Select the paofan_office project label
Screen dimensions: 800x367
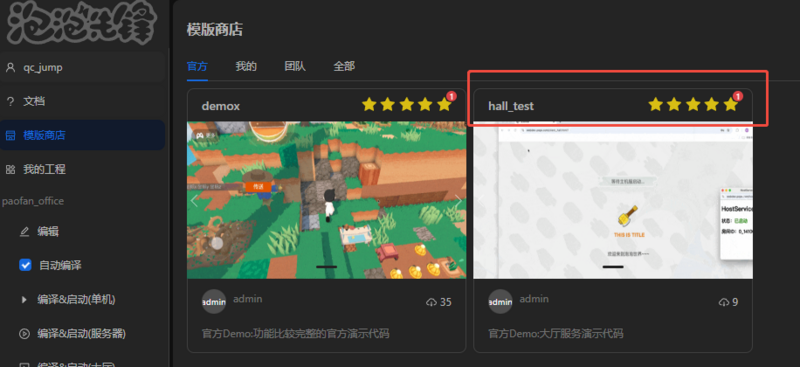point(33,201)
